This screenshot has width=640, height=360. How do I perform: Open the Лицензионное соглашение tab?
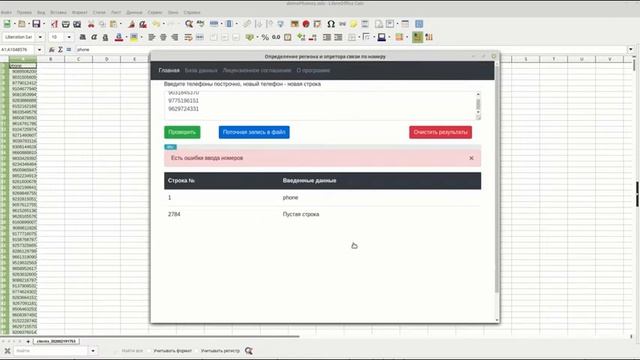[257, 70]
